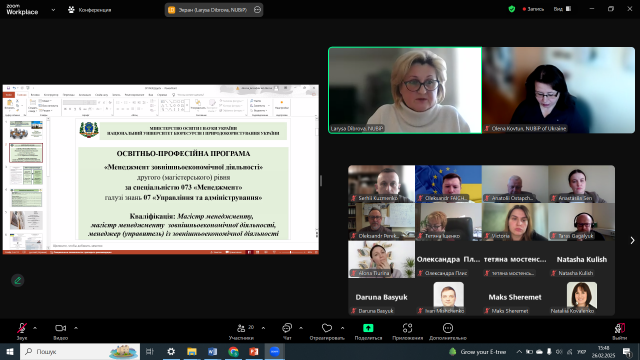640x360 pixels.
Task: Open the Zoom Workplace dropdown chevron
Action: tap(53, 10)
